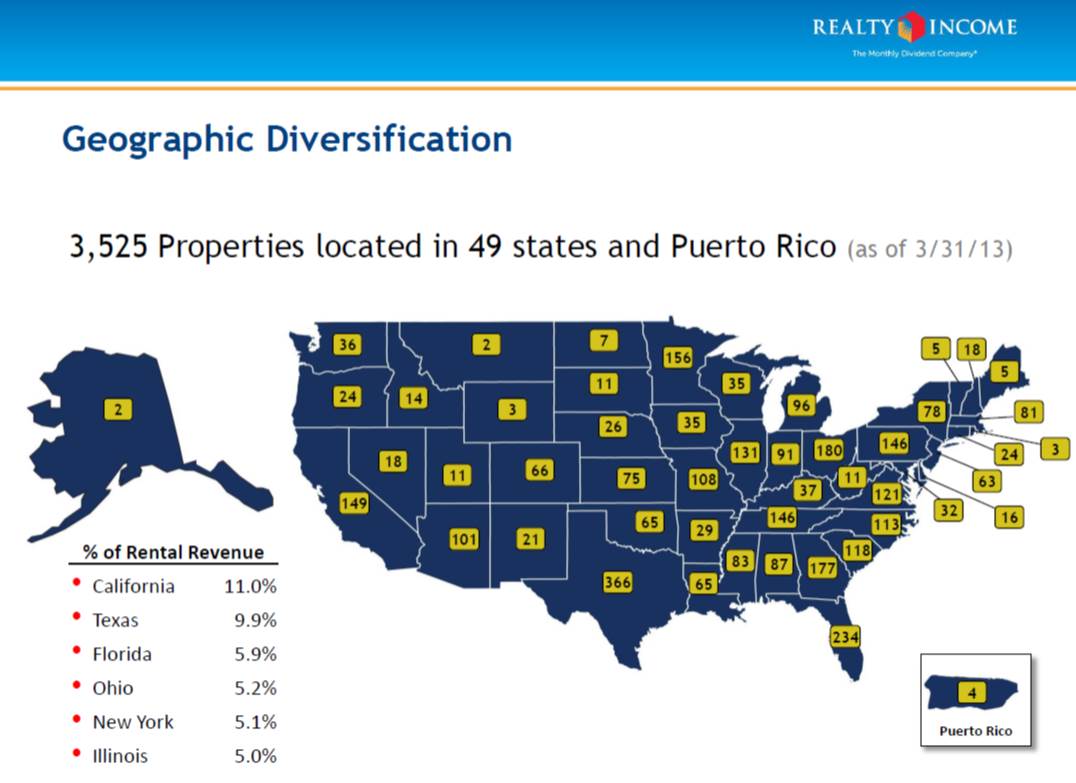Click the Realty Income cube logo icon
The image size is (1076, 783).
[x=911, y=27]
